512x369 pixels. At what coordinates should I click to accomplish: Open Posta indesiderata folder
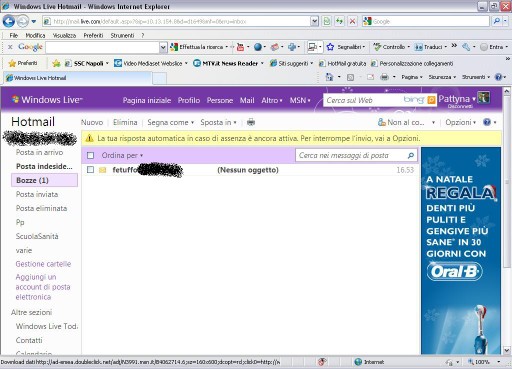point(44,166)
